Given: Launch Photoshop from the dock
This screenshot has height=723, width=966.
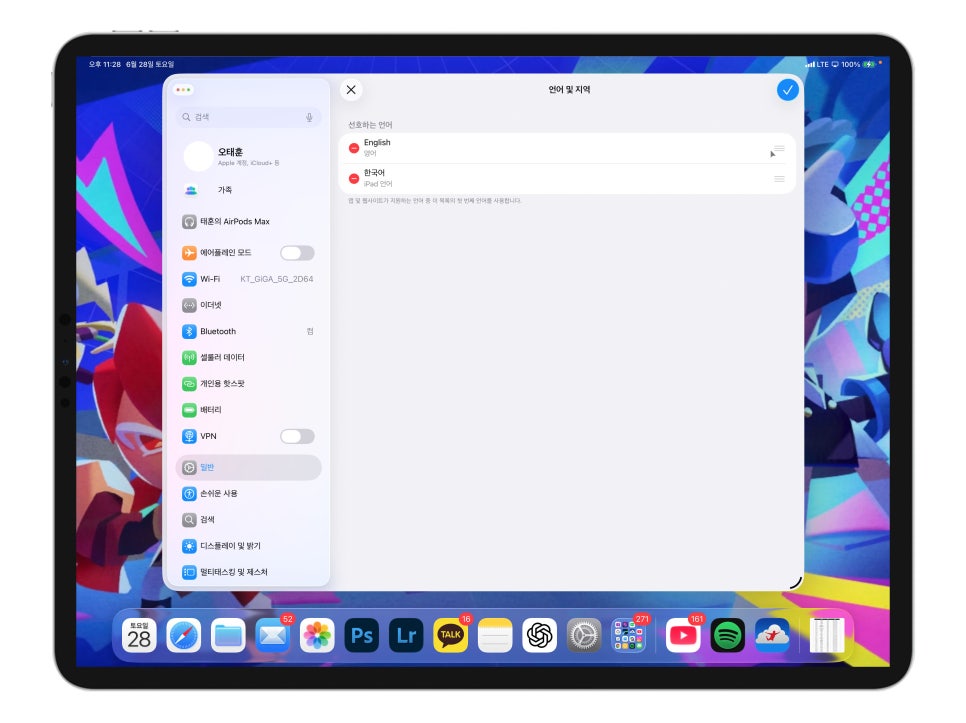Looking at the screenshot, I should 362,636.
